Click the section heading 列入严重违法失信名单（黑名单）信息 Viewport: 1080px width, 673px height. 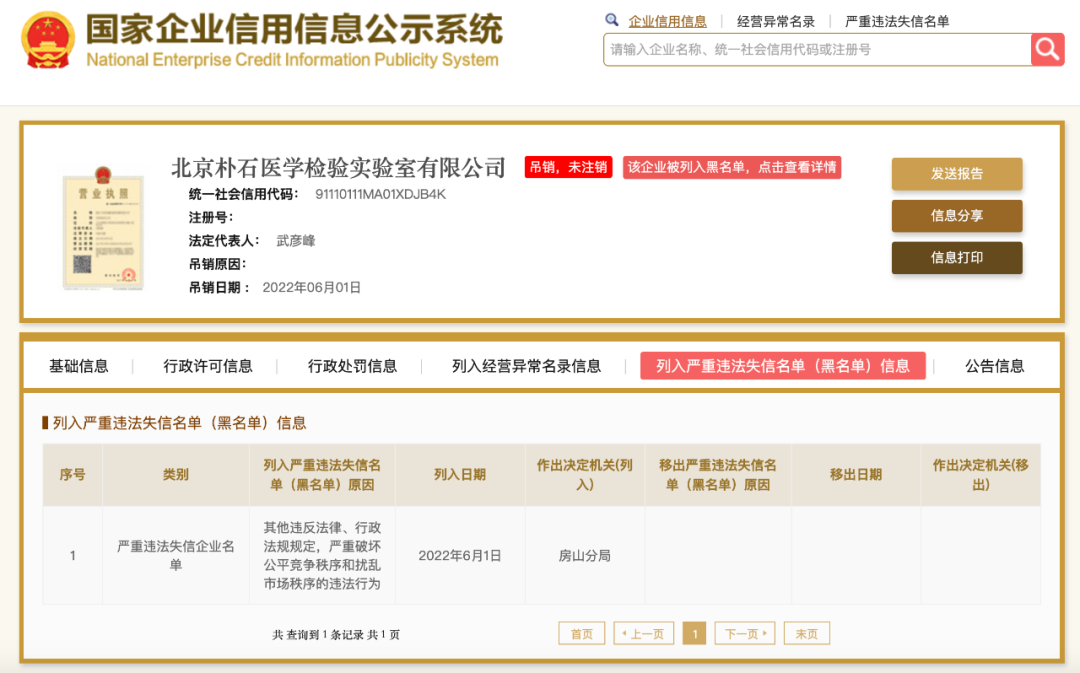179,423
